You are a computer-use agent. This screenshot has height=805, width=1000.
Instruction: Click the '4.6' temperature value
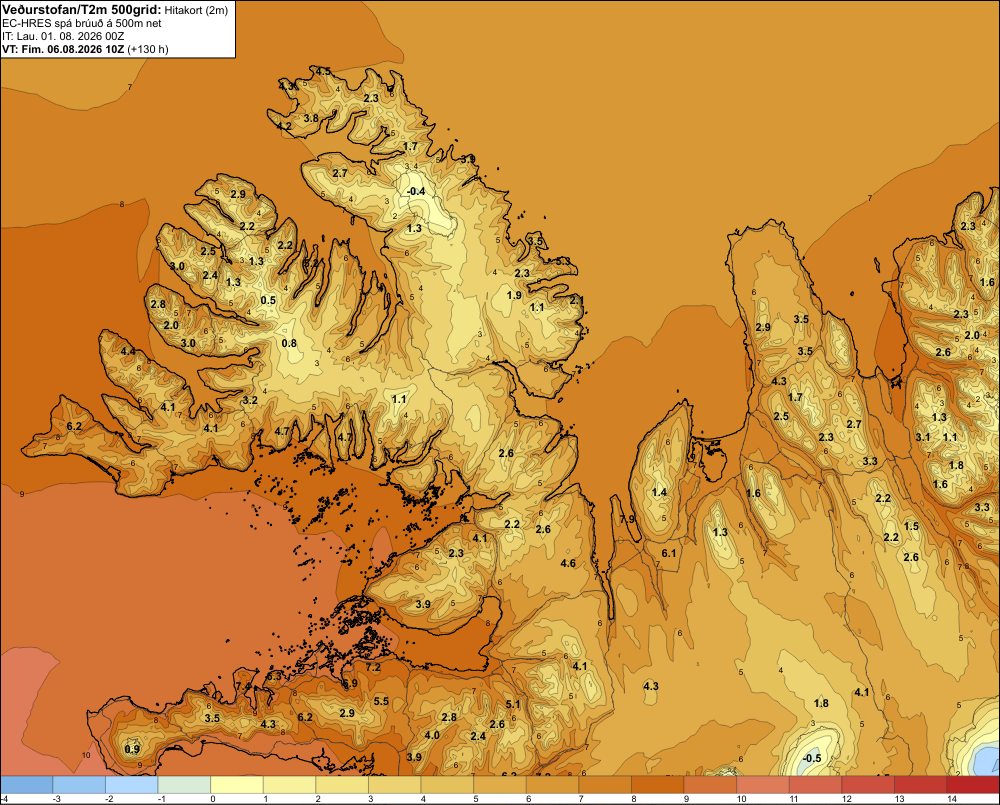568,563
